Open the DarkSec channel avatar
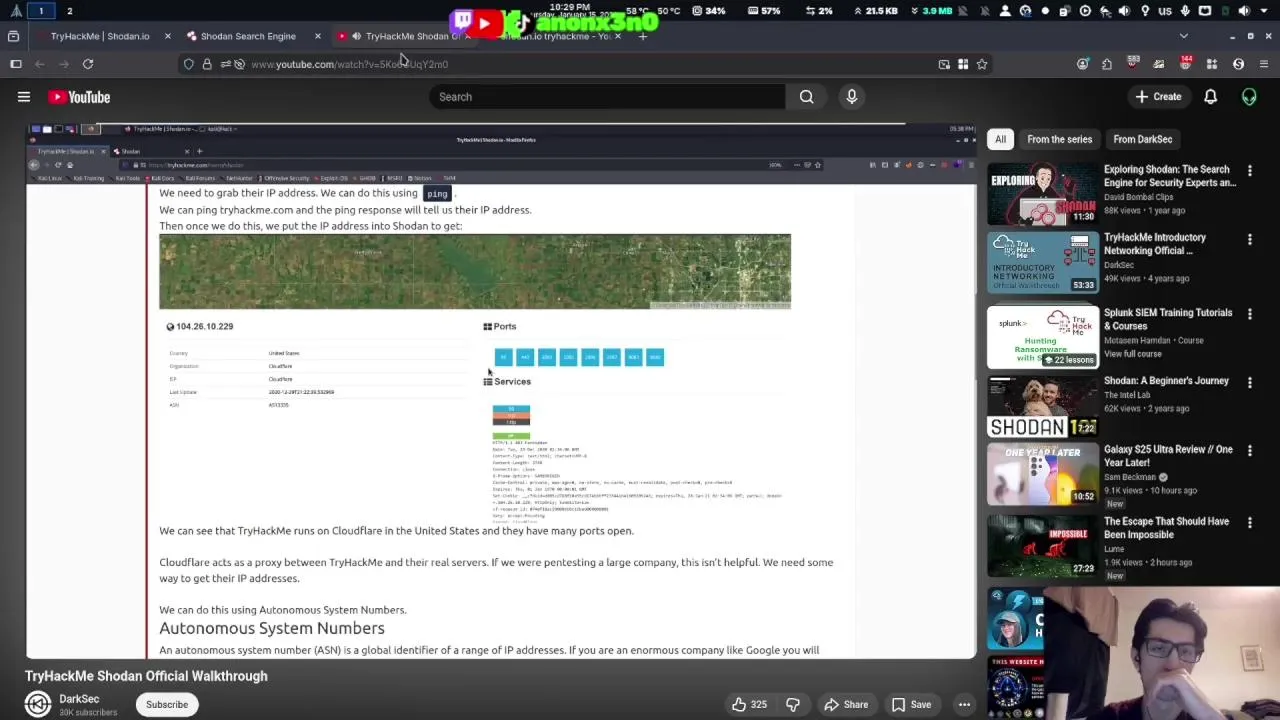The height and width of the screenshot is (720, 1280). coord(38,704)
